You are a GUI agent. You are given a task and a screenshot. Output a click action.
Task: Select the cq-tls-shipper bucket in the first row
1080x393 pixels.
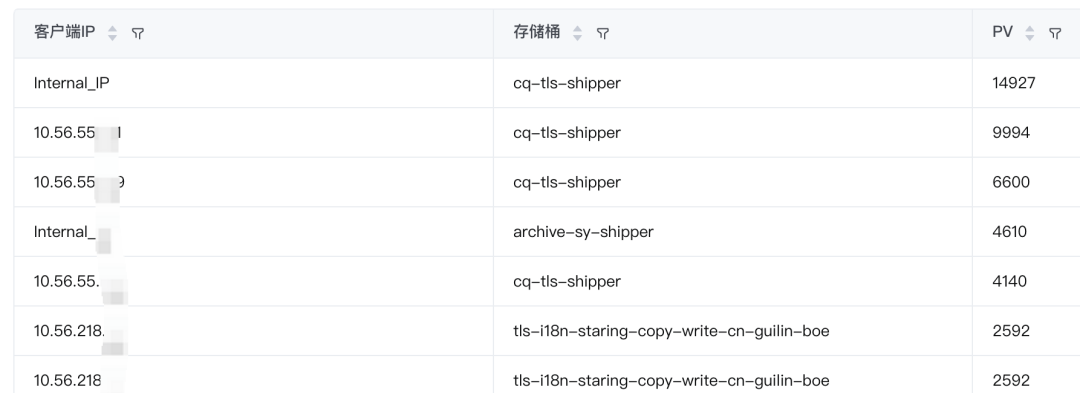[x=567, y=83]
